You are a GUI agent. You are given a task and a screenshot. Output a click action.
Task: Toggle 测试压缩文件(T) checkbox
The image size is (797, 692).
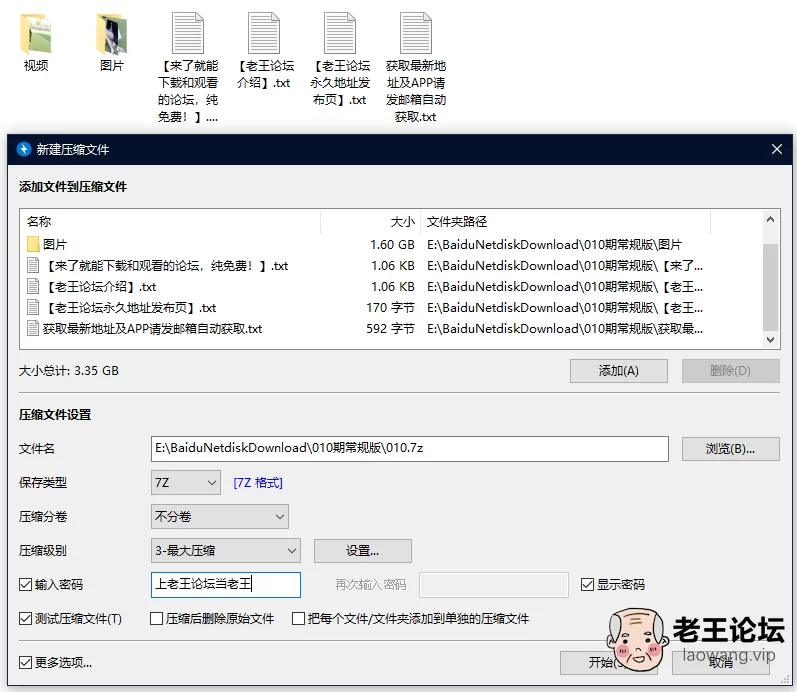(25, 619)
